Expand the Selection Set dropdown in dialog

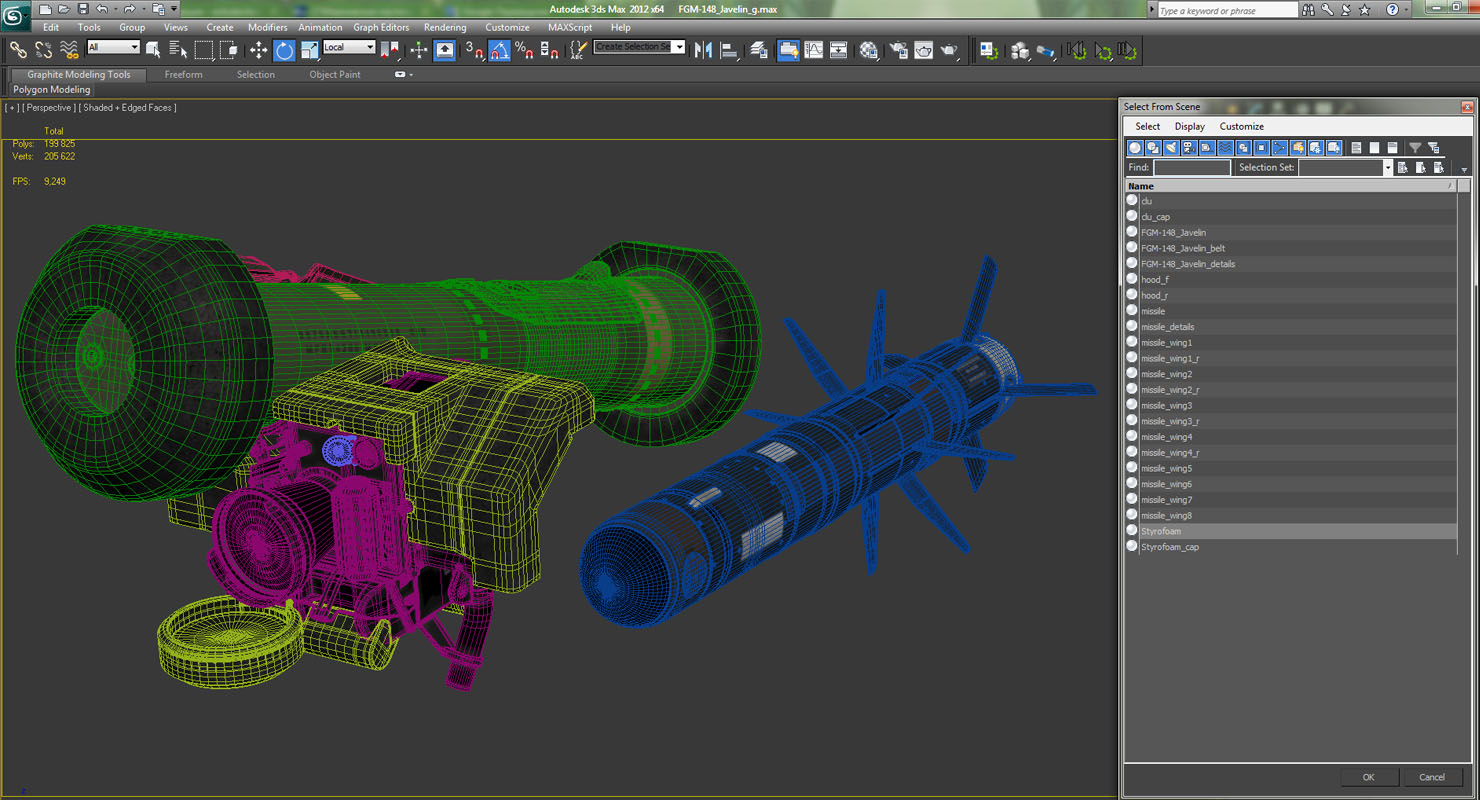tap(1388, 168)
